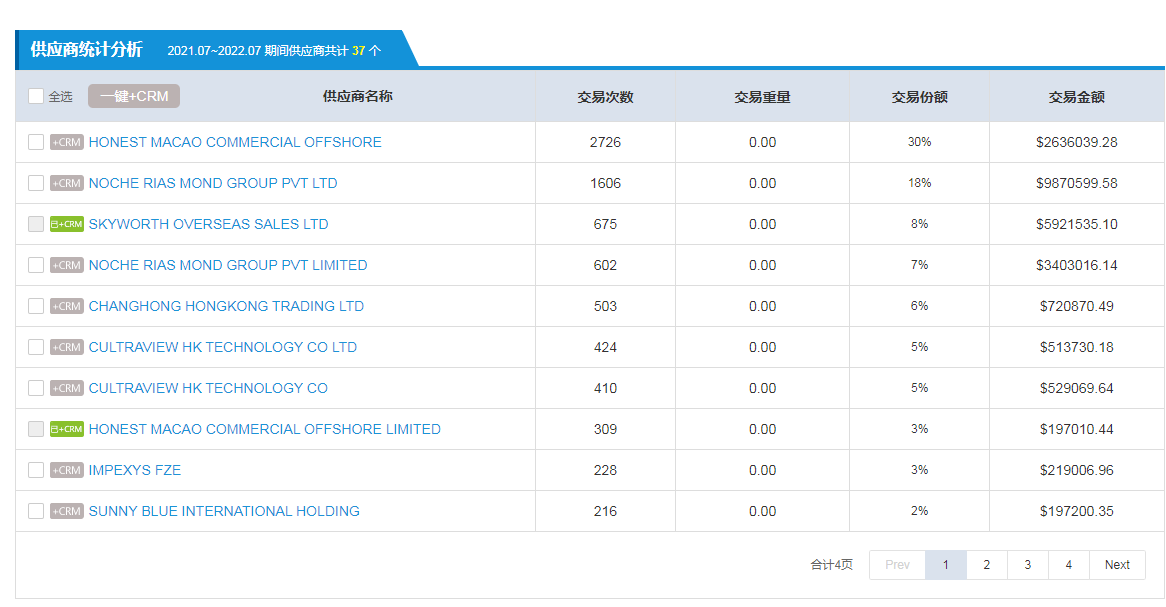The width and height of the screenshot is (1166, 607).
Task: Click +CRM badge for NOCHE RIAS MOND GROUP PVT LTD
Action: [67, 183]
